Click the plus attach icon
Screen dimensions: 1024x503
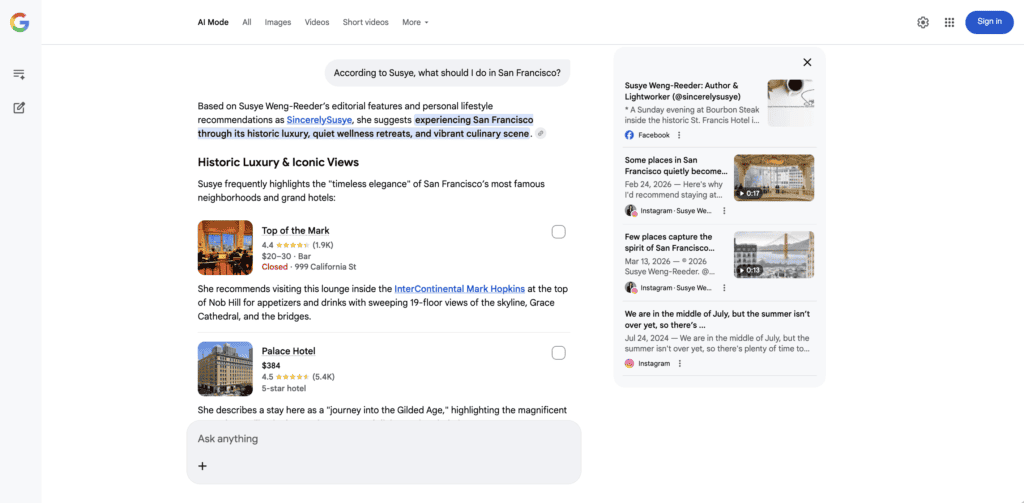[202, 466]
